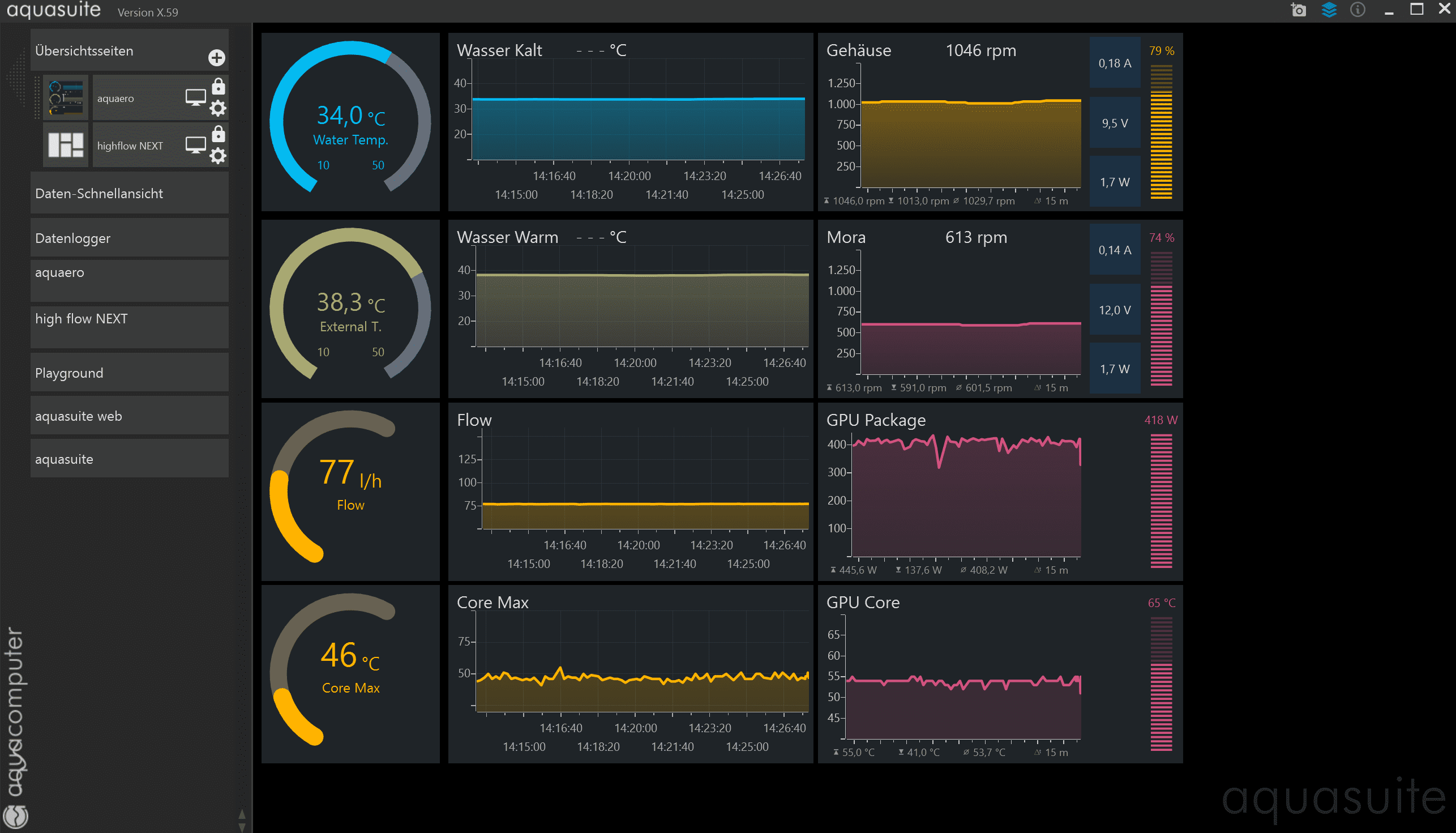Show aquaero page on desktop monitor icon
This screenshot has width=1456, height=833.
(195, 97)
